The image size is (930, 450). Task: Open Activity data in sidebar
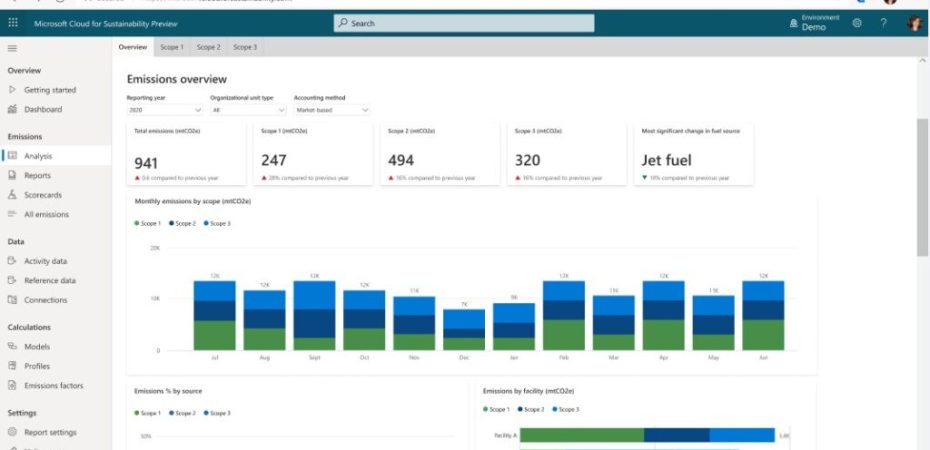tap(45, 261)
